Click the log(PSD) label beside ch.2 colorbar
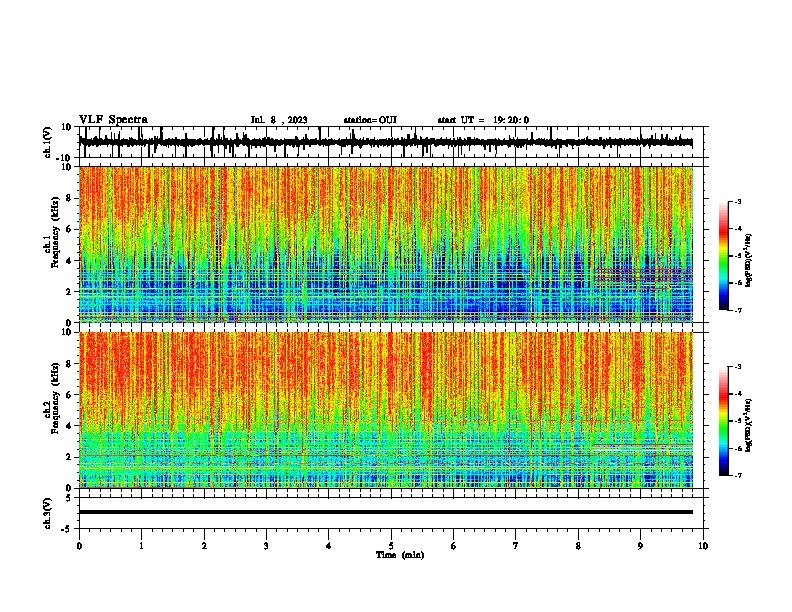Image resolution: width=792 pixels, height=612 pixels. (748, 425)
